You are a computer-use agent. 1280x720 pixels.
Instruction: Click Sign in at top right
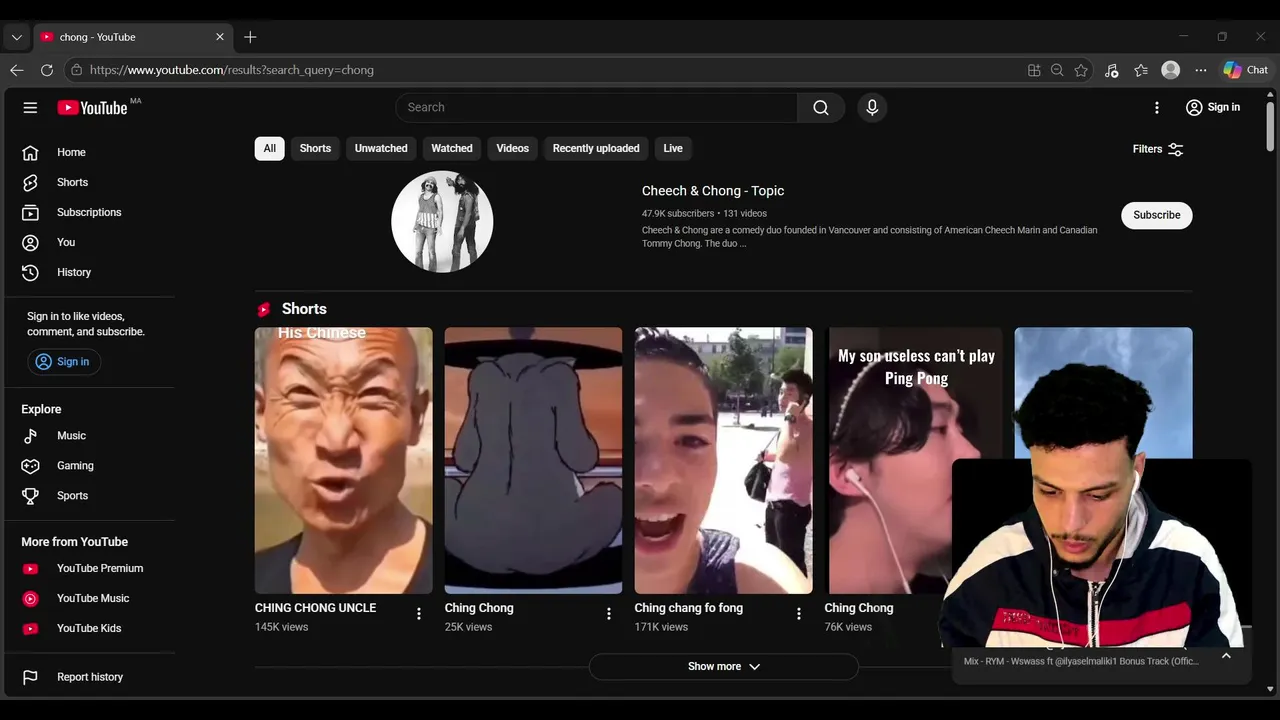pyautogui.click(x=1213, y=107)
